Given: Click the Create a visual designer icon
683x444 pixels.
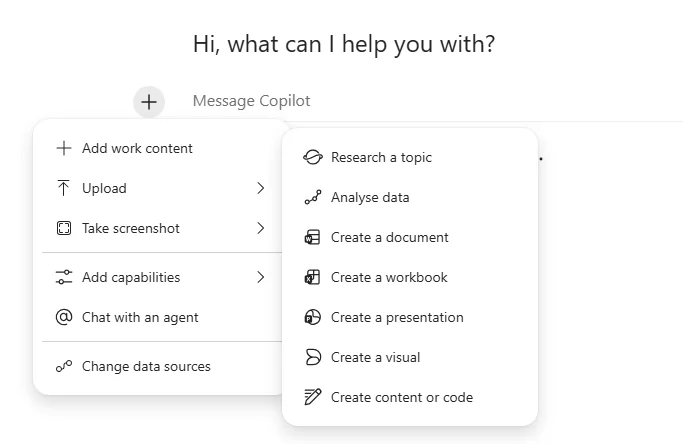Looking at the screenshot, I should (x=313, y=357).
